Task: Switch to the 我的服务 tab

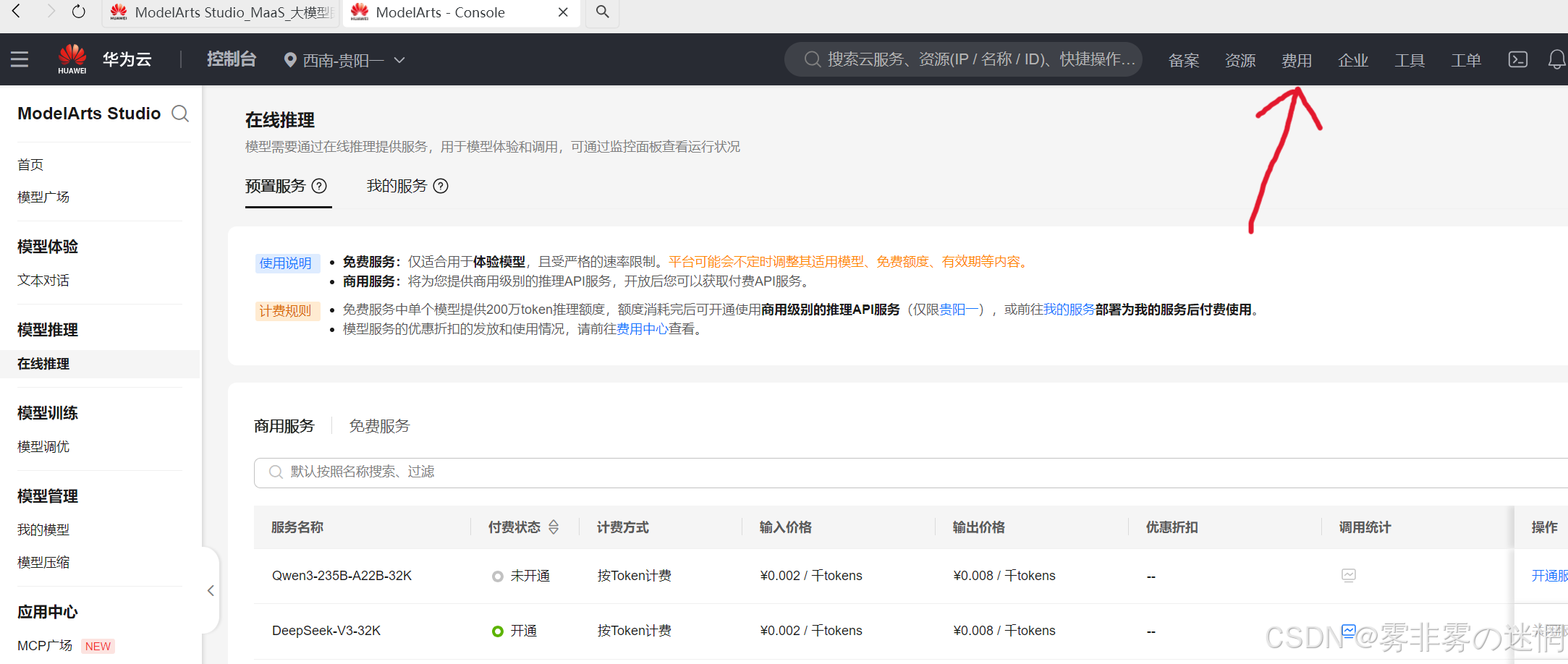Action: point(397,186)
